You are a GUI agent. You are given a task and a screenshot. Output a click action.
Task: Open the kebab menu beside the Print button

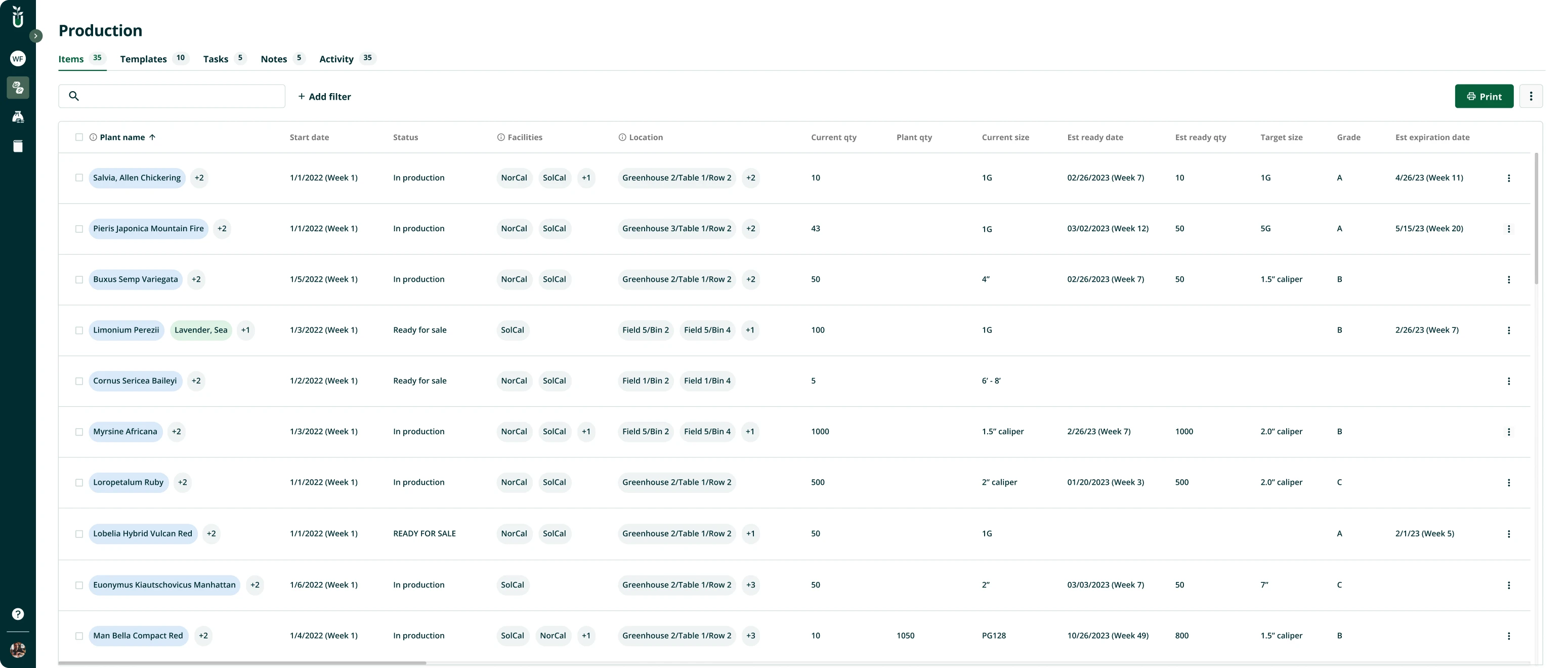pos(1531,96)
